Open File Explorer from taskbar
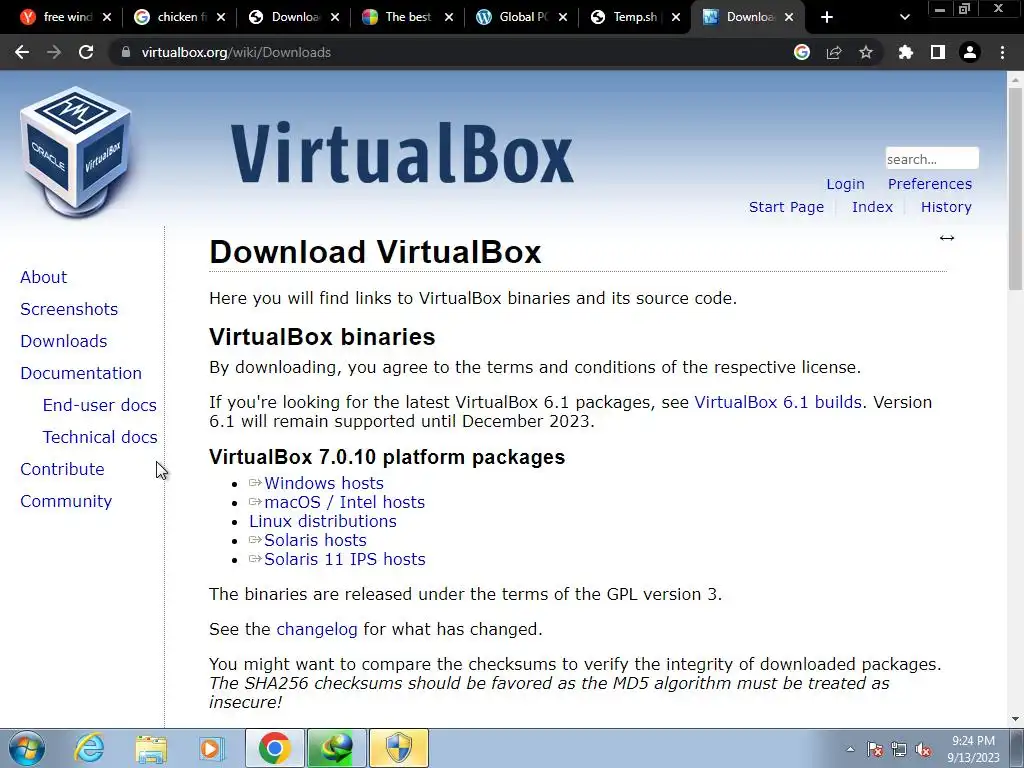The height and width of the screenshot is (768, 1024). point(151,748)
